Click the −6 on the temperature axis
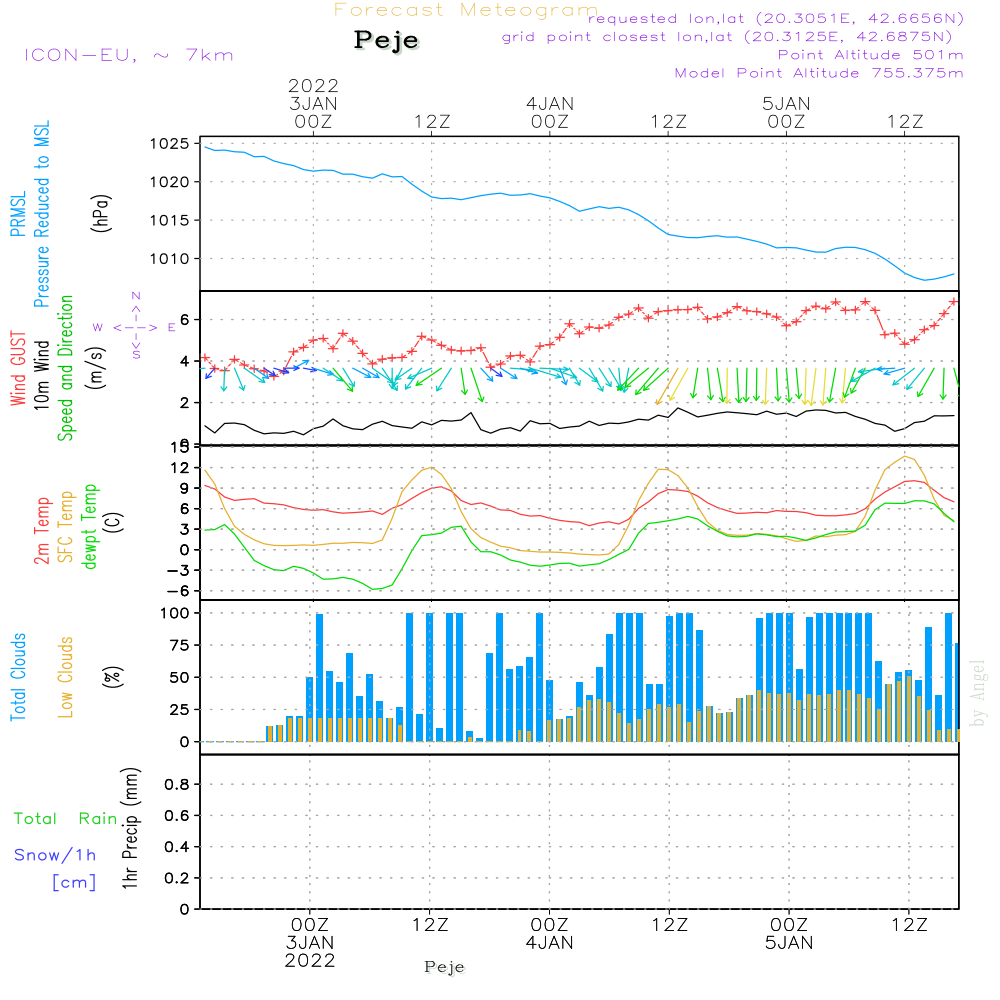Screen dimensions: 1000x1000 (x=179, y=591)
